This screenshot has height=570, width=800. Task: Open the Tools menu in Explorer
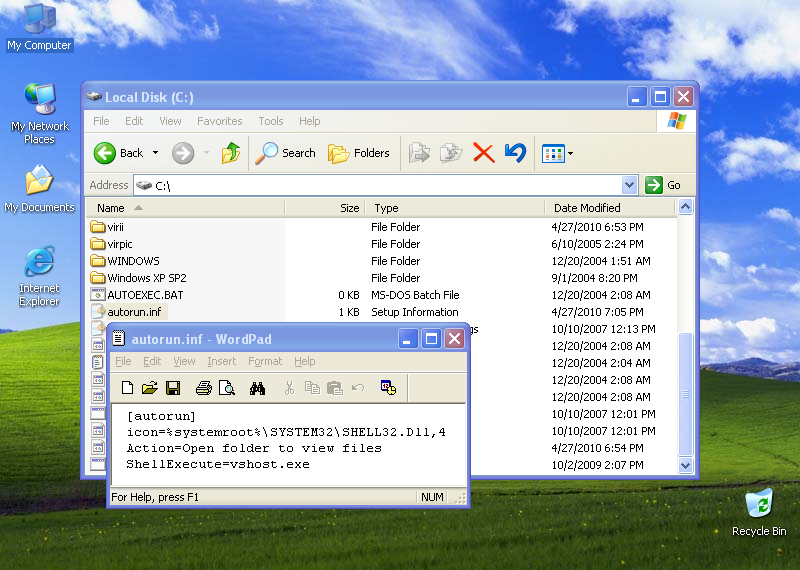click(x=270, y=121)
